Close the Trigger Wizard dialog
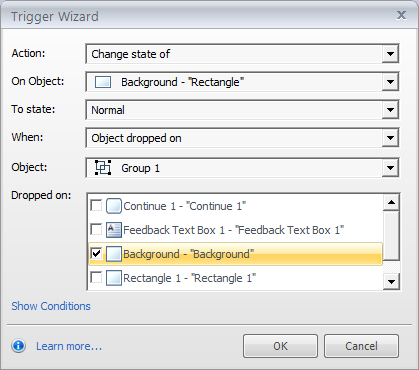This screenshot has height=370, width=419. coord(401,15)
